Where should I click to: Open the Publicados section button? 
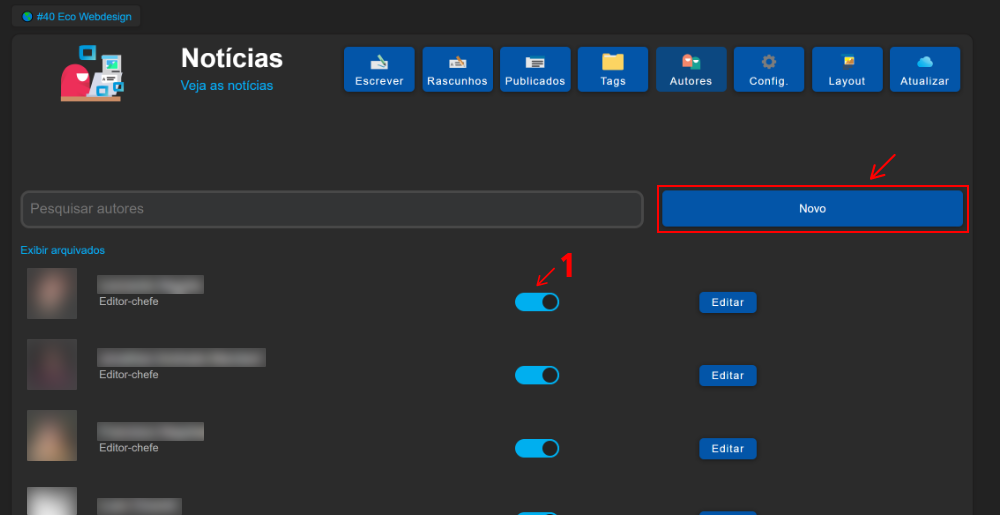click(535, 69)
